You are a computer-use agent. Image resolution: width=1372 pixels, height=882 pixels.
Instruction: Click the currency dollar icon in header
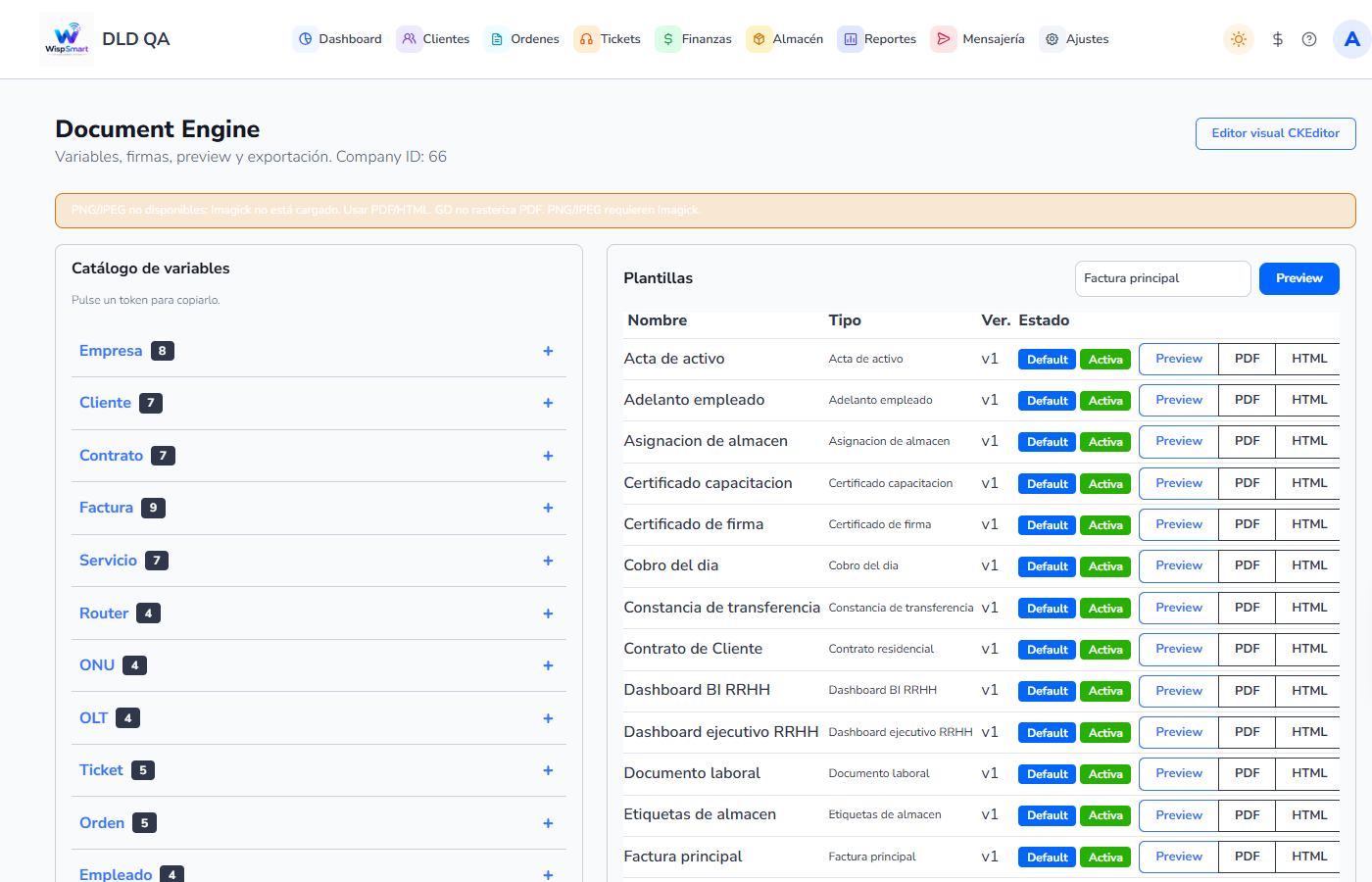coord(1277,39)
